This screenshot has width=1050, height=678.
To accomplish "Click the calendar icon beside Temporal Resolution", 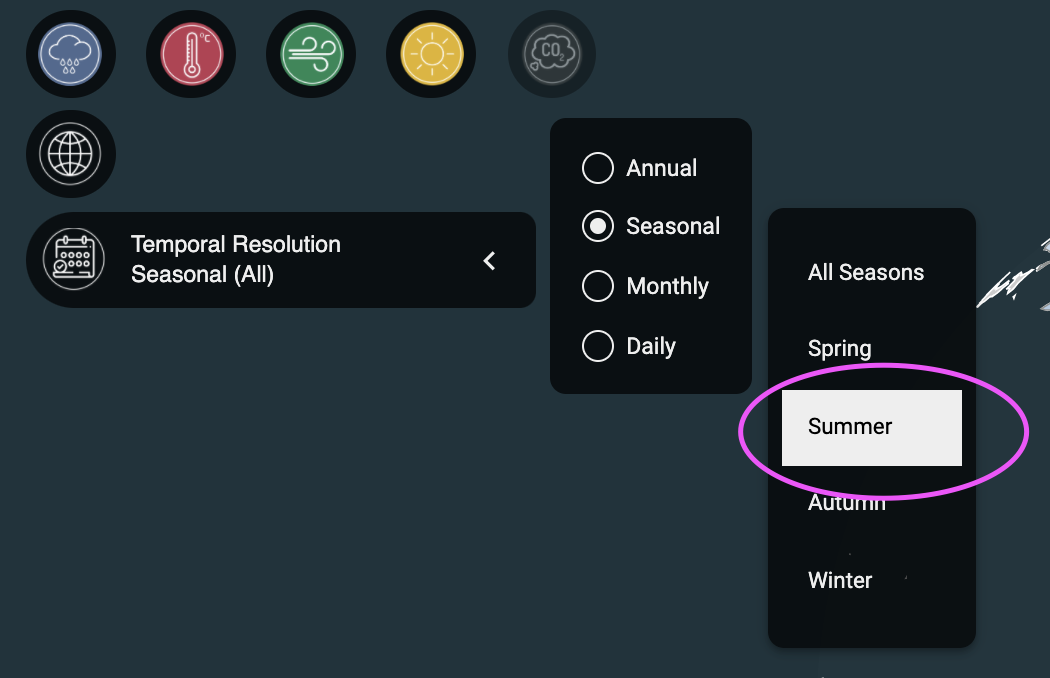I will 74,259.
